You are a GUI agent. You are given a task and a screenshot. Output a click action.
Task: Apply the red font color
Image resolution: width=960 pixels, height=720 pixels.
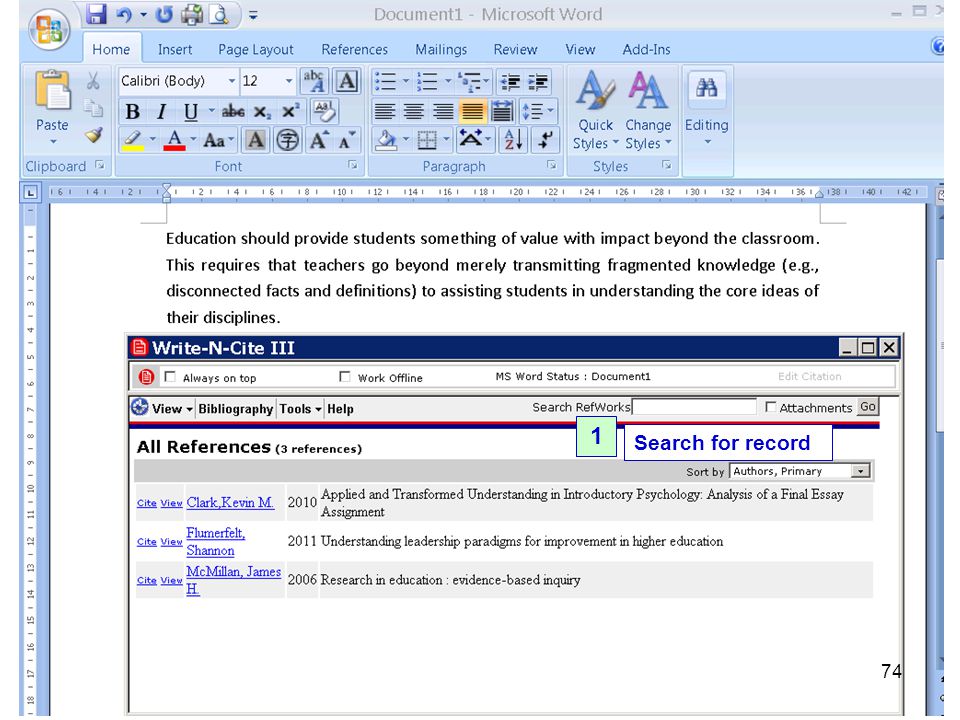(174, 140)
